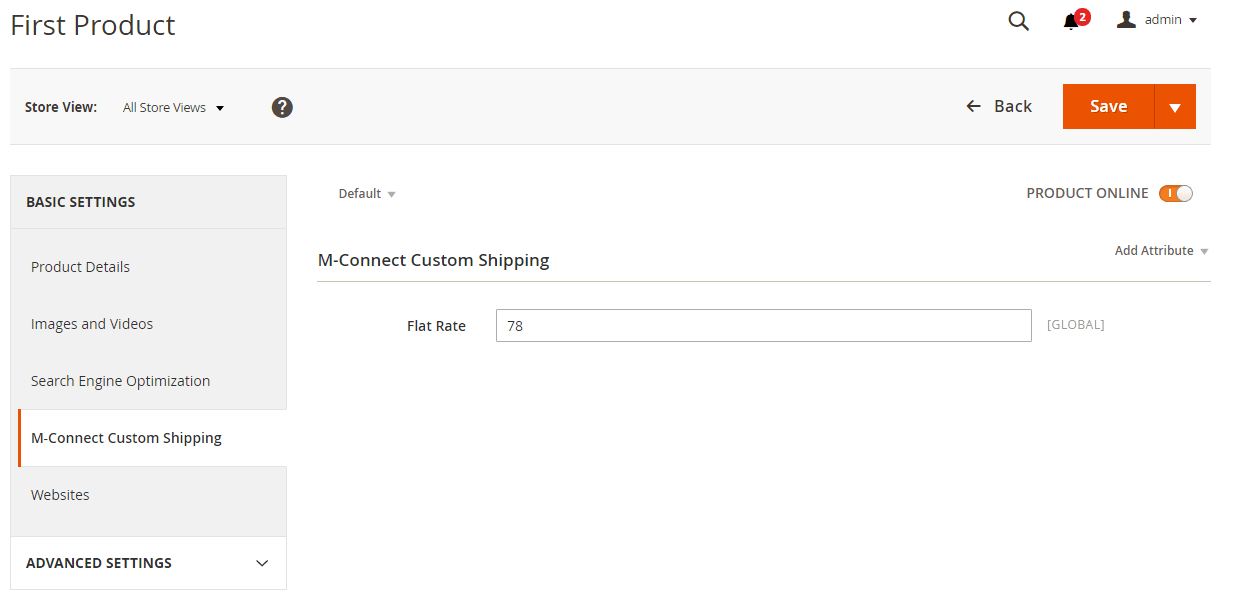Collapse the Basic Settings header
Viewport: 1238px width, 606px height.
pos(148,202)
